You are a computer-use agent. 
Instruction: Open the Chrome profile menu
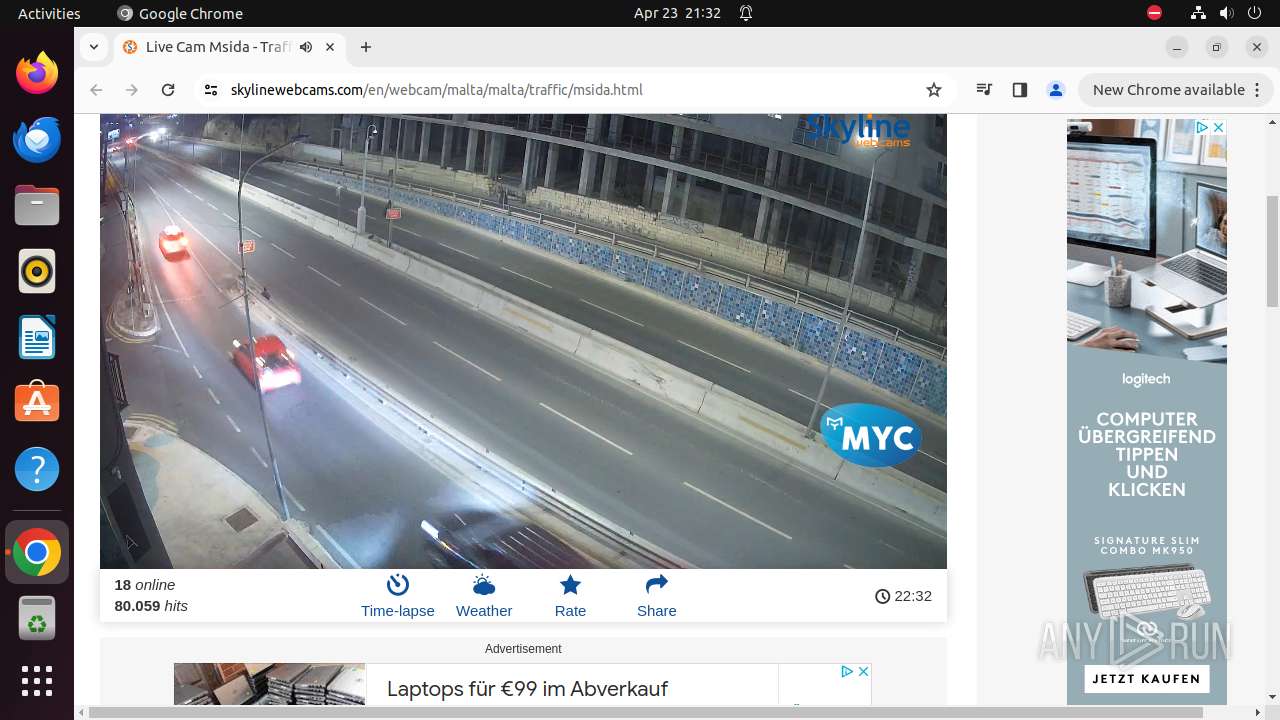coord(1055,90)
